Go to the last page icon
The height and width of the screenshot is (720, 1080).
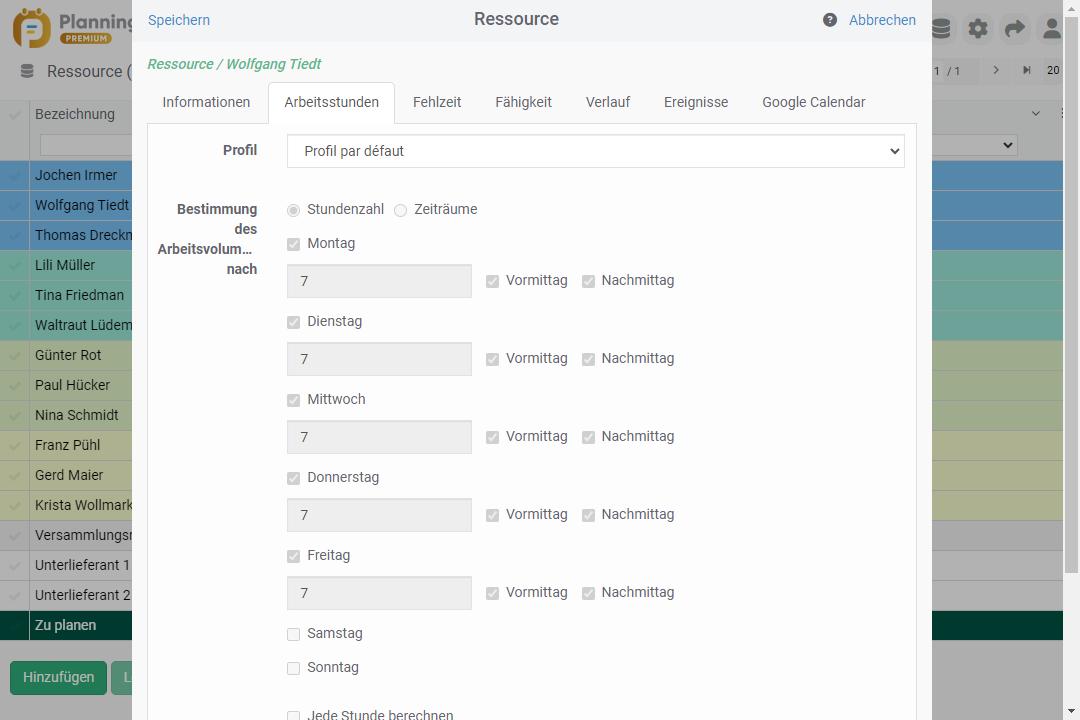pyautogui.click(x=1026, y=71)
